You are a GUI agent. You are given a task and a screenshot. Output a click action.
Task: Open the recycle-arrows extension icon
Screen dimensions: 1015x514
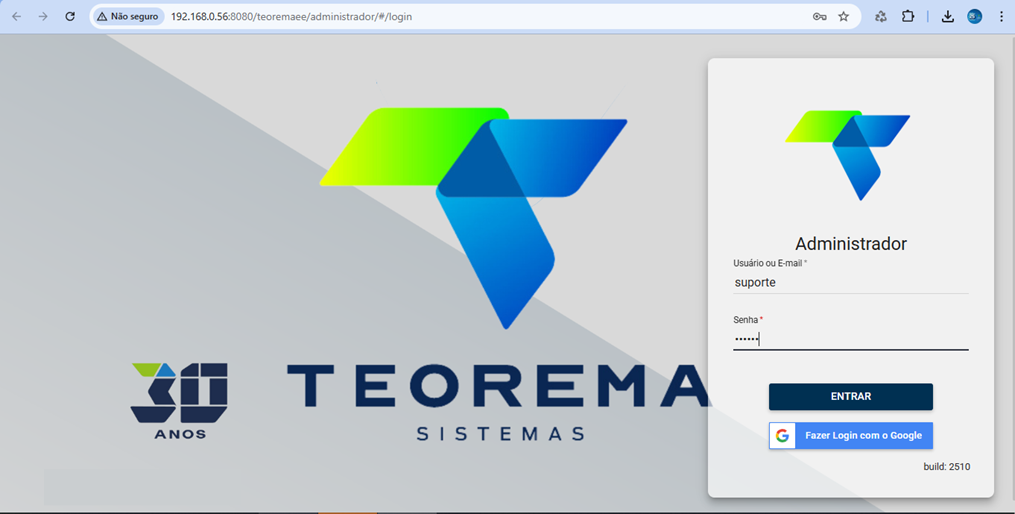coord(880,17)
